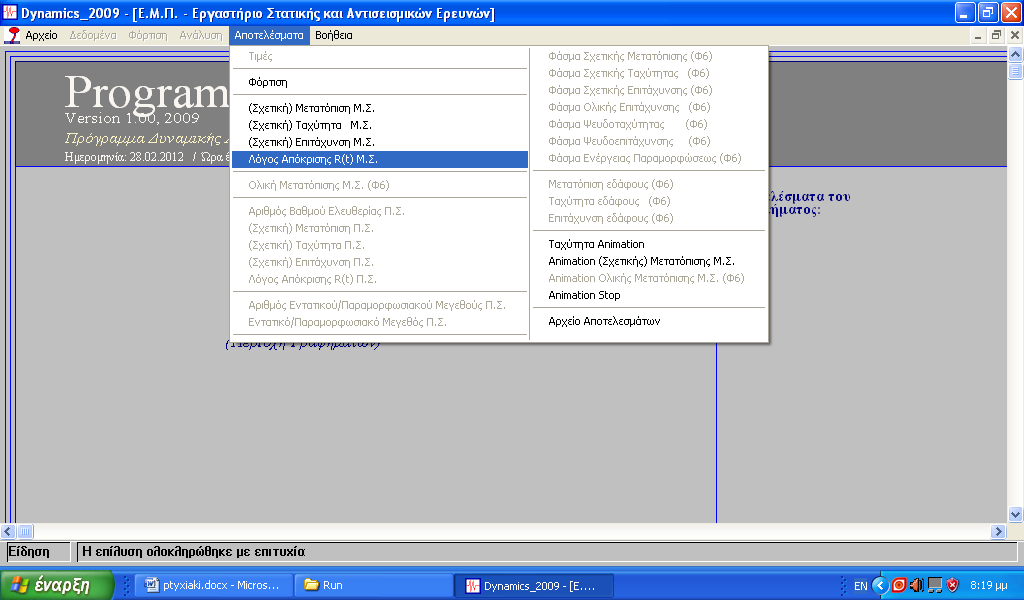Open the volume speaker tray icon
Viewport: 1024px width, 600px height.
[x=917, y=585]
